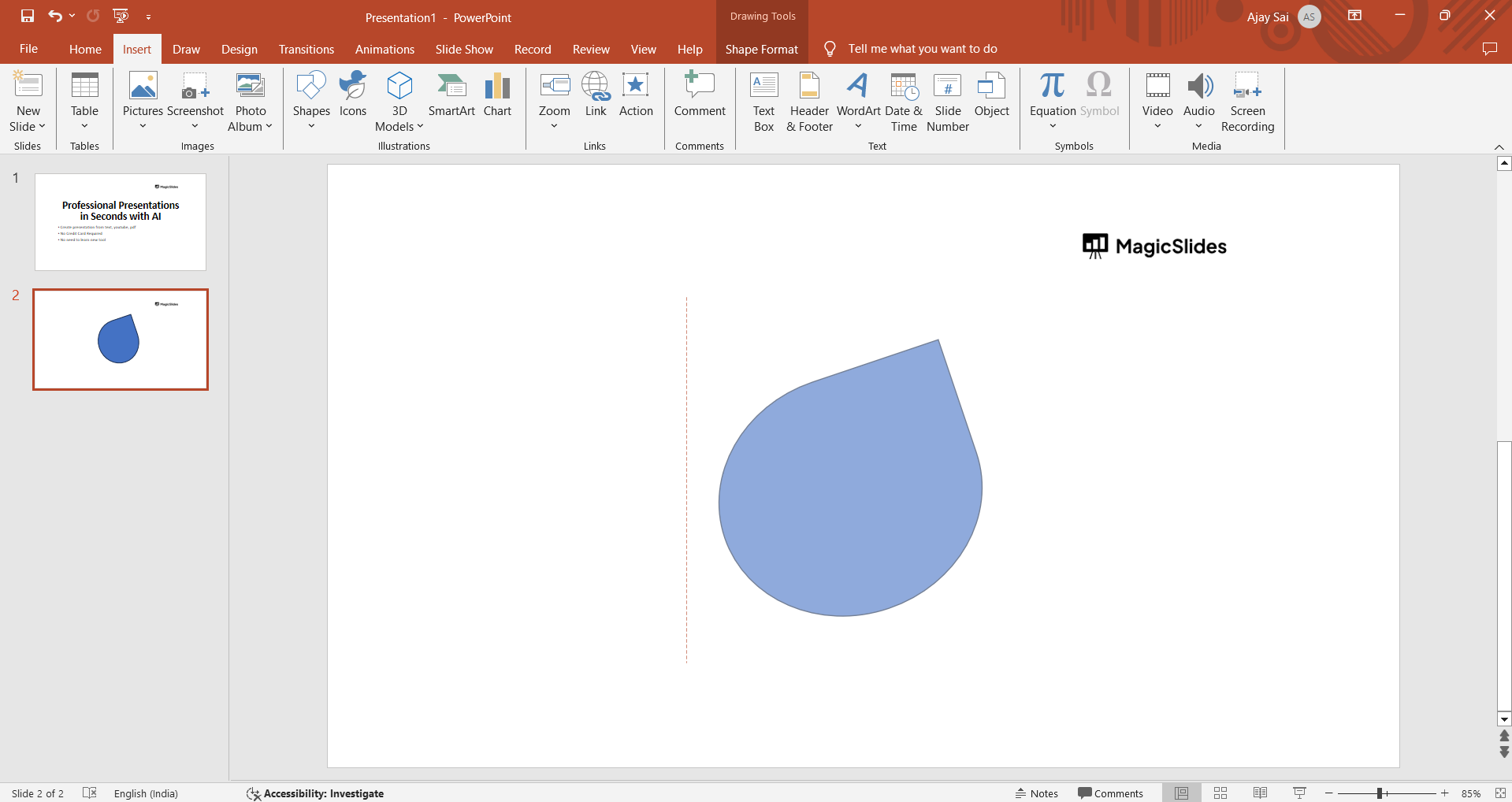The image size is (1512, 802).
Task: Toggle the Comments pane in status bar
Action: (x=1110, y=793)
